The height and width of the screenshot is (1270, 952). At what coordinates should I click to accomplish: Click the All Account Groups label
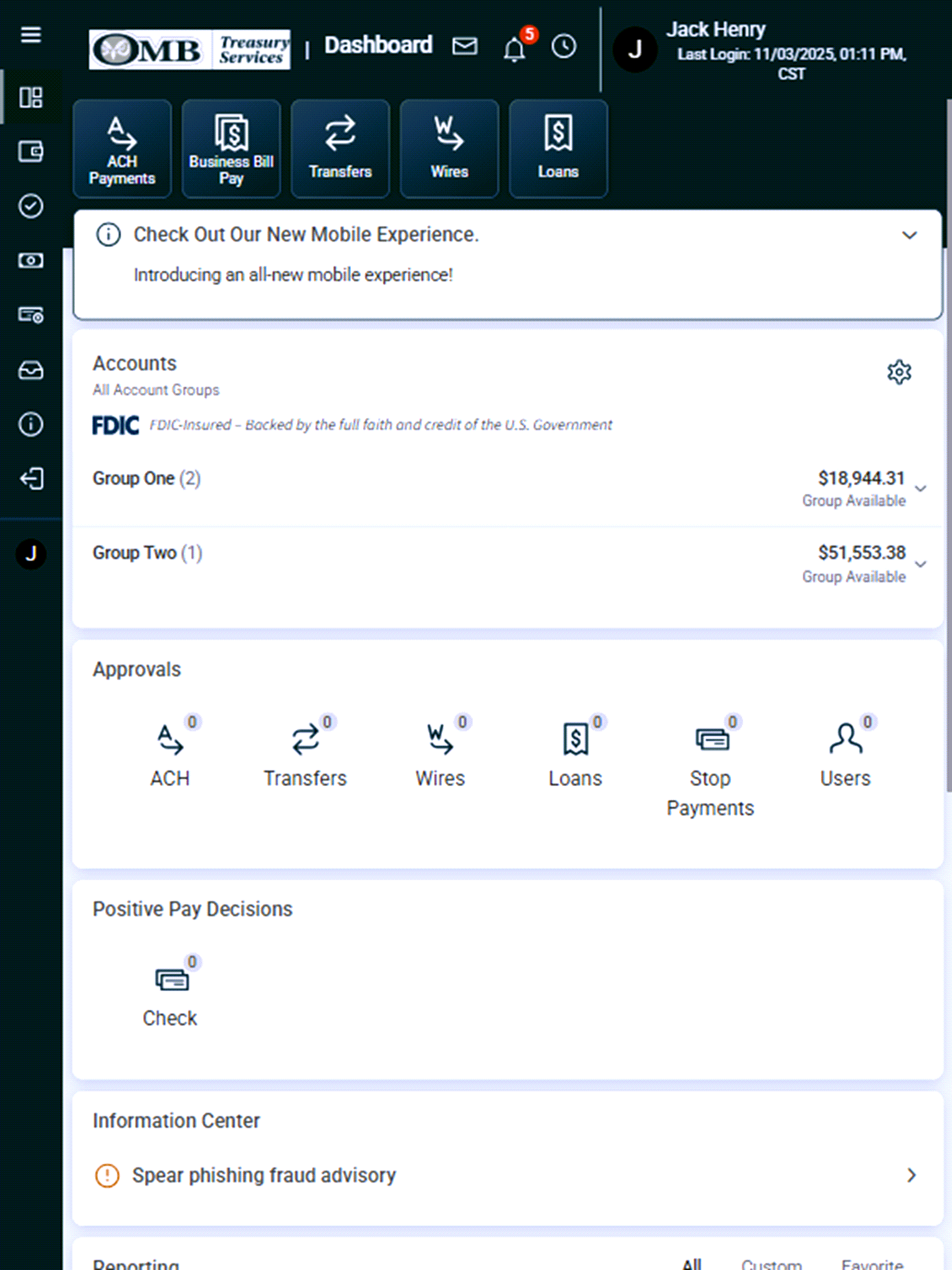[x=156, y=390]
